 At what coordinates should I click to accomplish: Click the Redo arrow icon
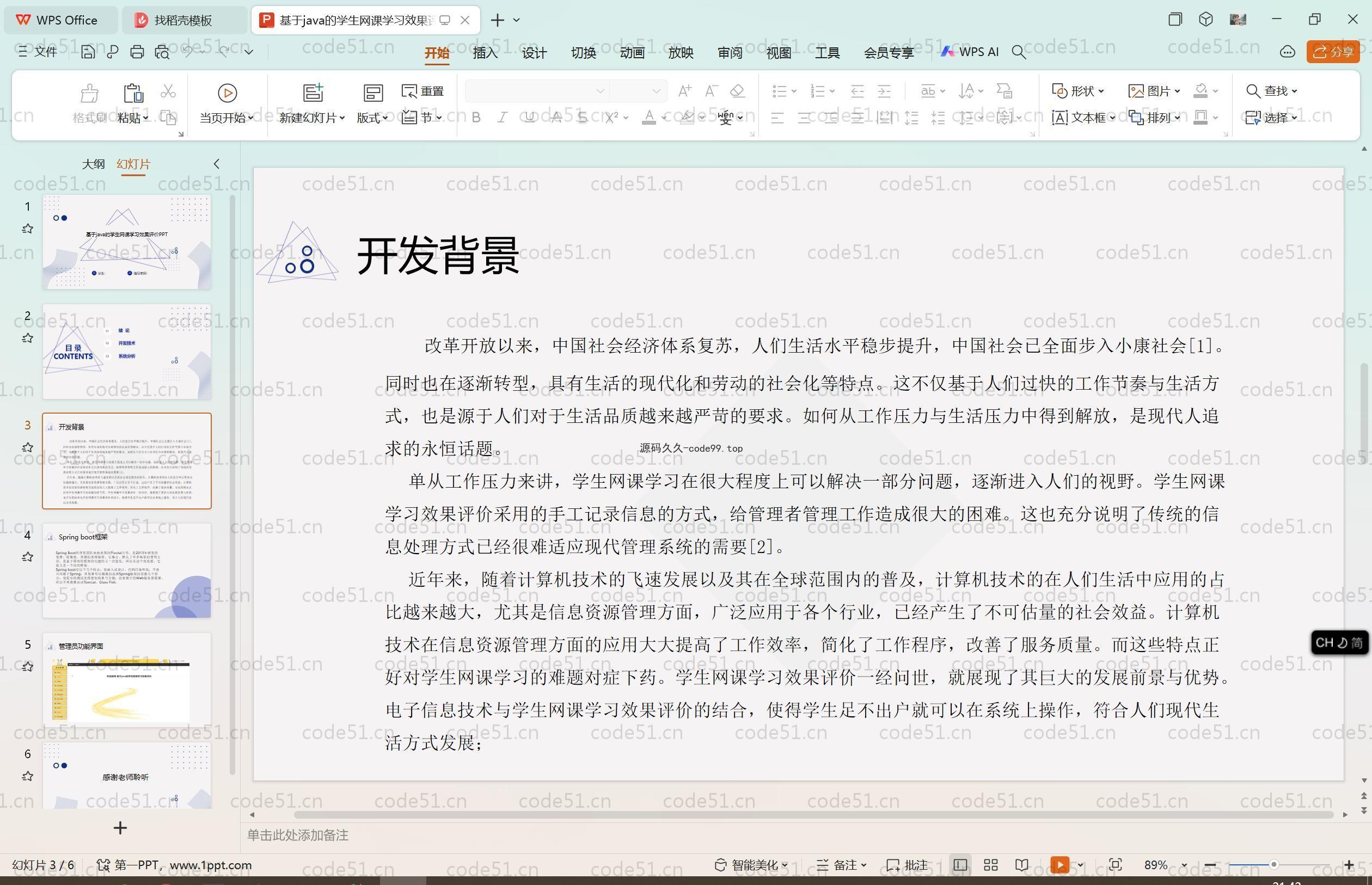click(224, 52)
